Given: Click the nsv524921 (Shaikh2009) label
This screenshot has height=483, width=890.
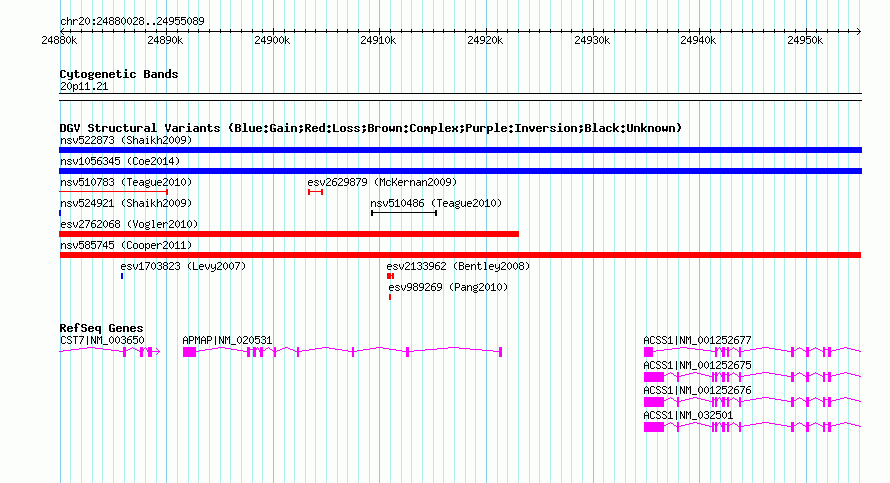Looking at the screenshot, I should point(126,203).
